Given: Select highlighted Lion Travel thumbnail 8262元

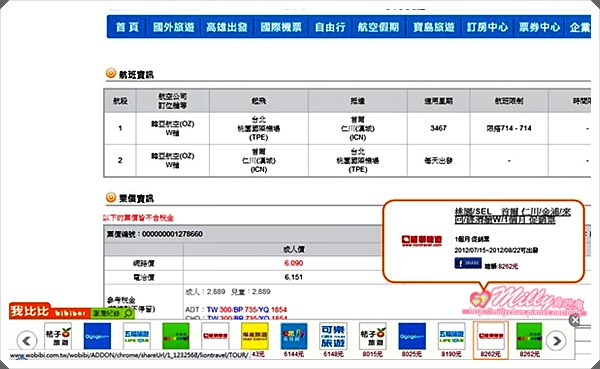Looking at the screenshot, I should tap(491, 340).
